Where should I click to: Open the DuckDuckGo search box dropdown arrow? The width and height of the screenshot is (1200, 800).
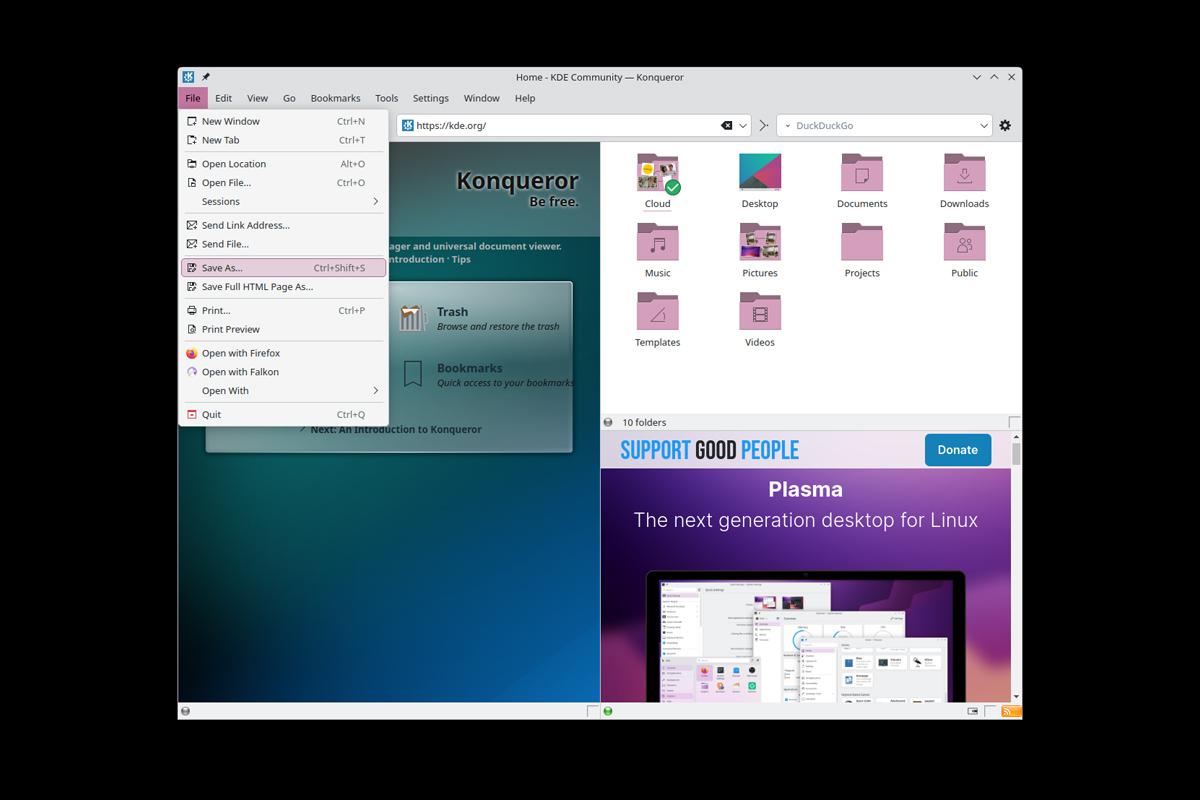pos(984,126)
